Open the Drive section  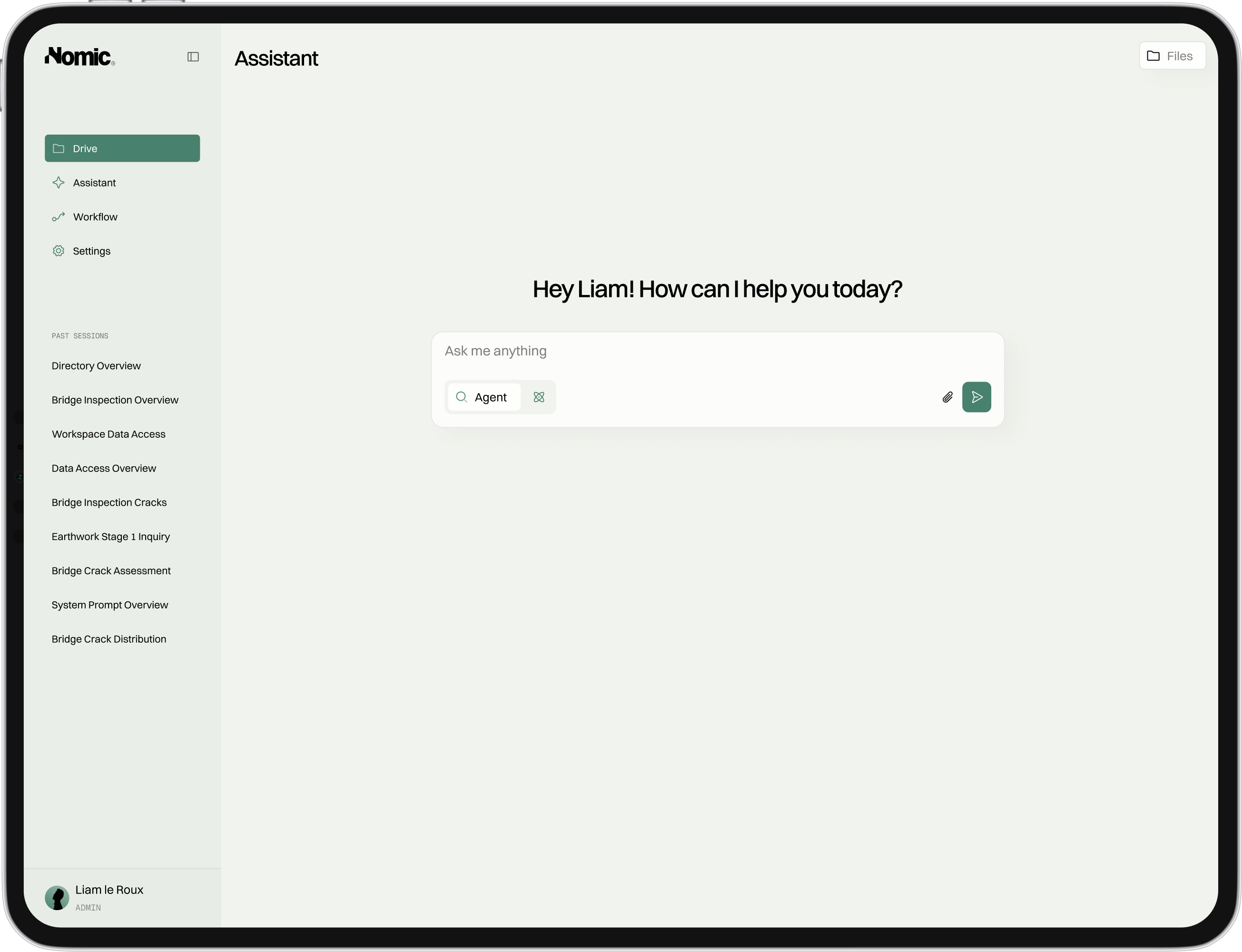point(122,148)
